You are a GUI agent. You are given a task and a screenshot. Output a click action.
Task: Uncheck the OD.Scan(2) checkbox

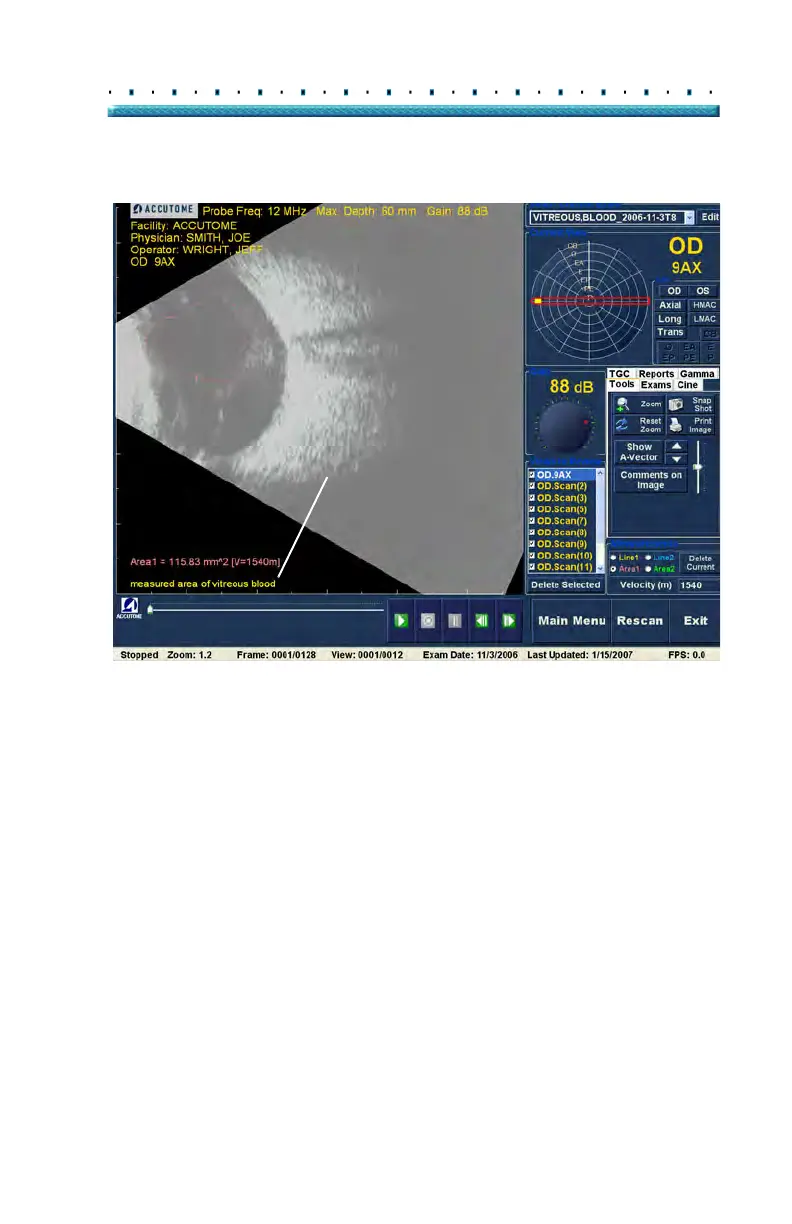tap(532, 486)
